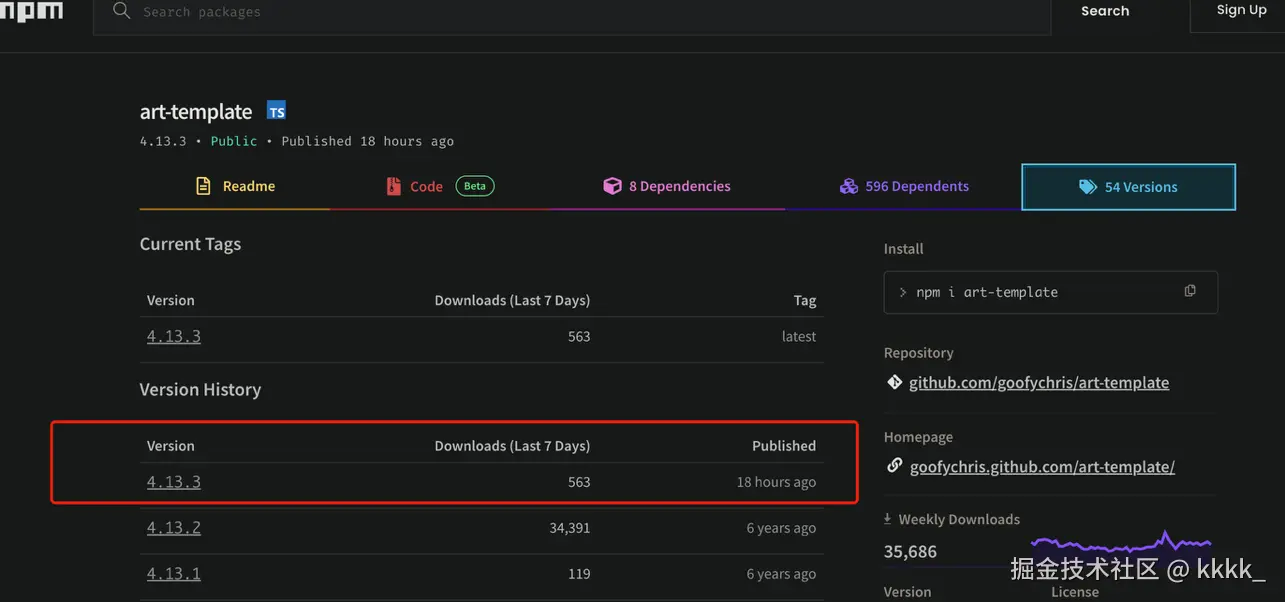Click the TypeScript TS badge icon
1285x602 pixels.
point(277,111)
